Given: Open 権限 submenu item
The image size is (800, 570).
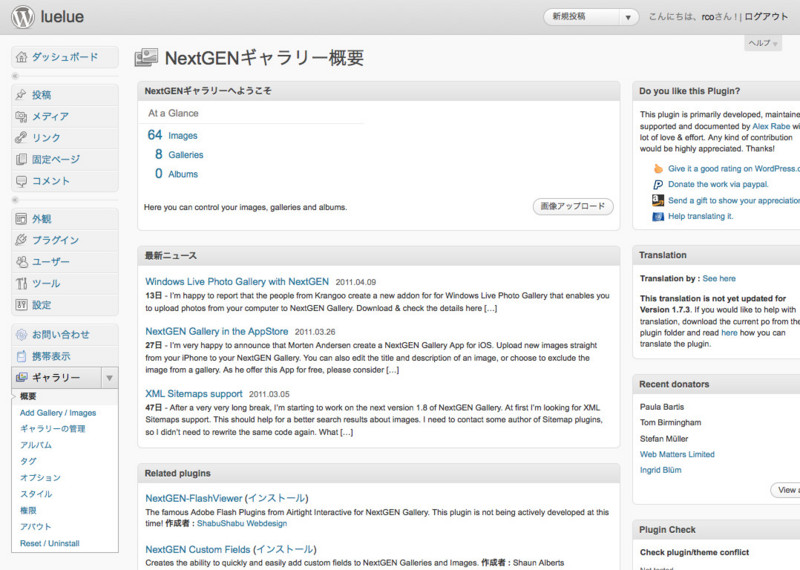Looking at the screenshot, I should [28, 510].
